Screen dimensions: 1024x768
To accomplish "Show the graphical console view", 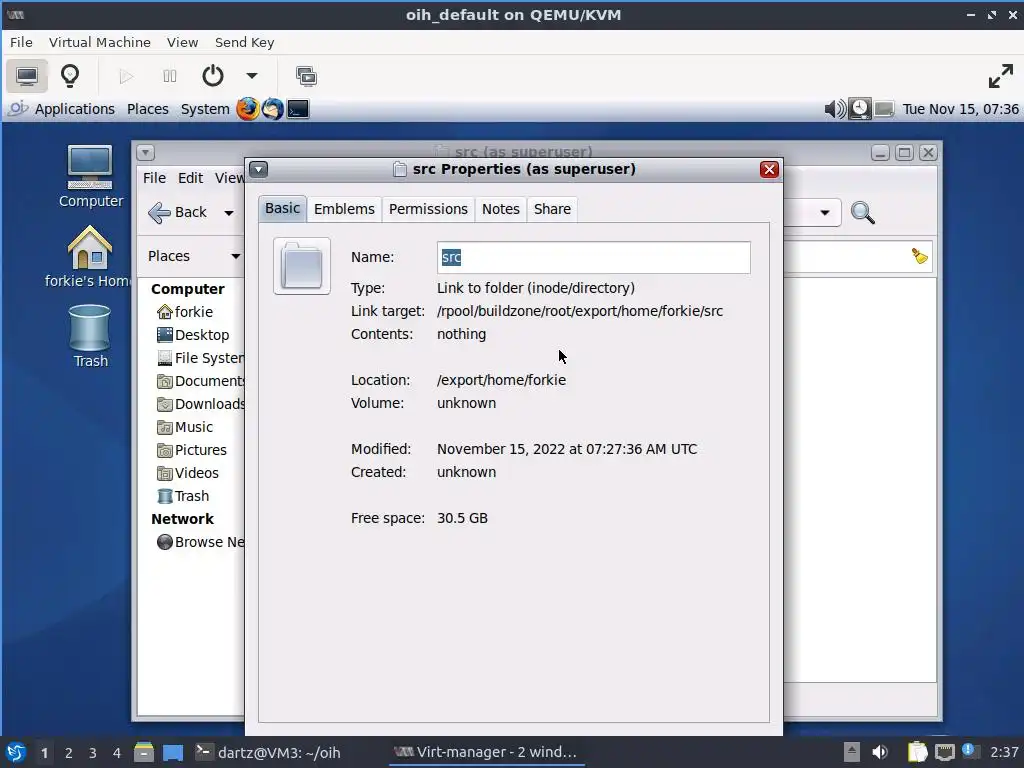I will click(x=27, y=76).
